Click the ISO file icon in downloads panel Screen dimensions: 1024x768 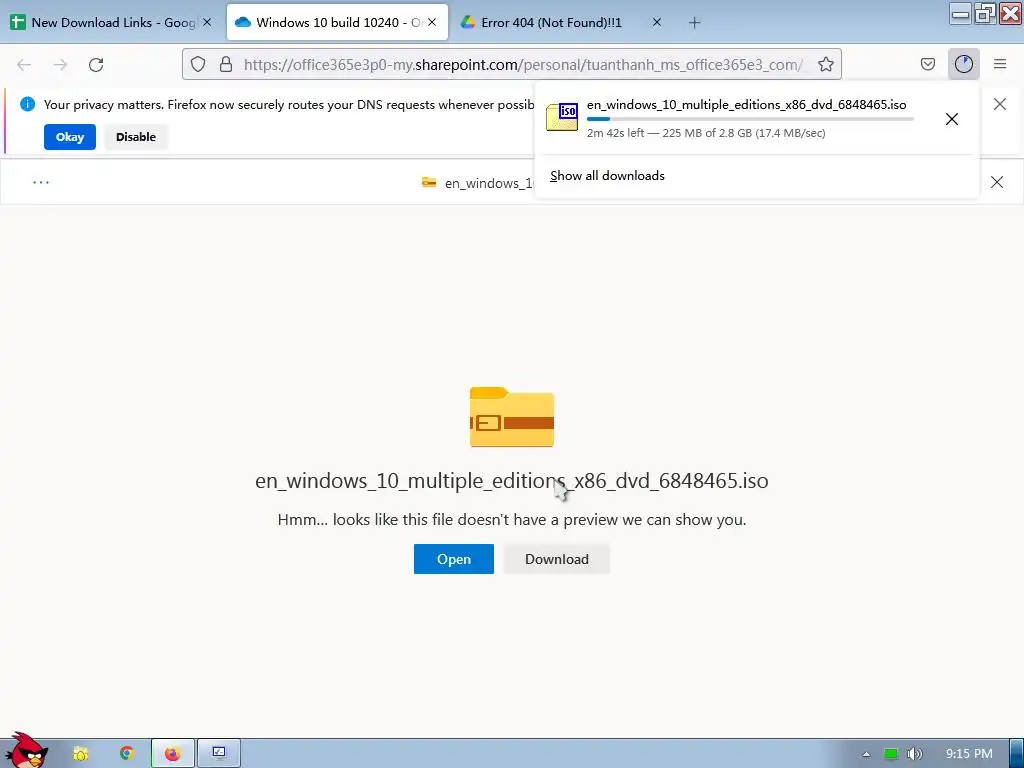[x=562, y=118]
